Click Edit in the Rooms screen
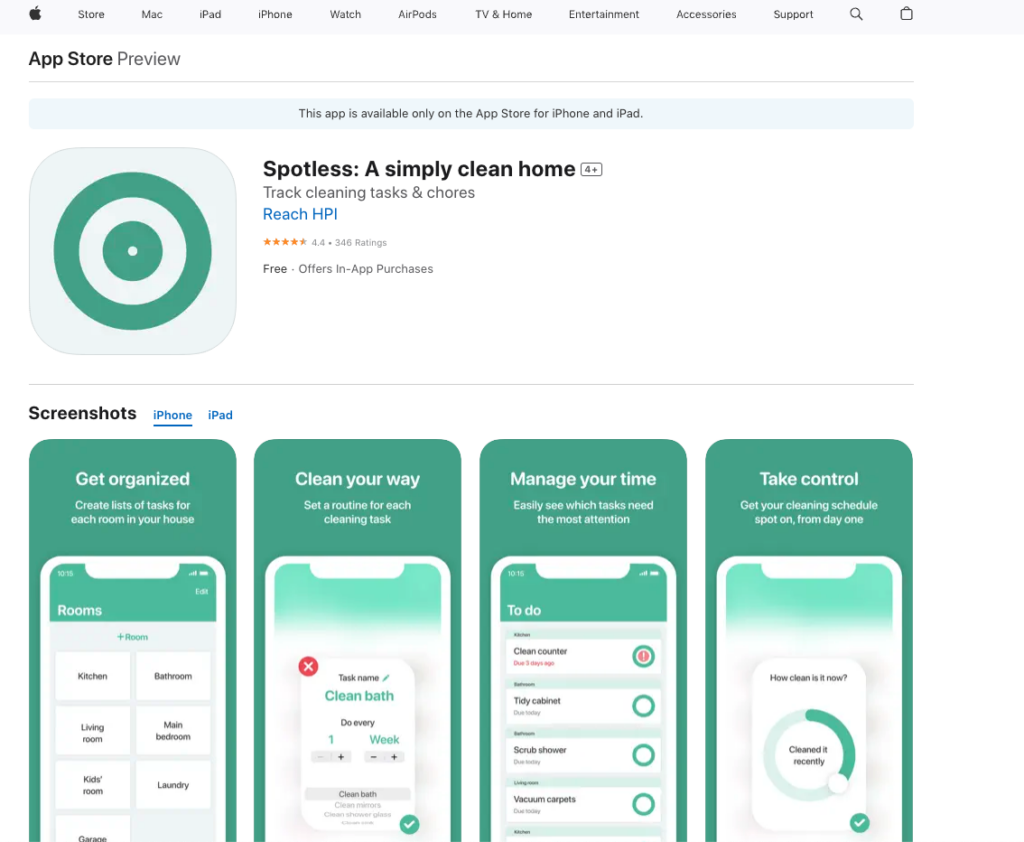Screen dimensions: 1024x842 (202, 592)
